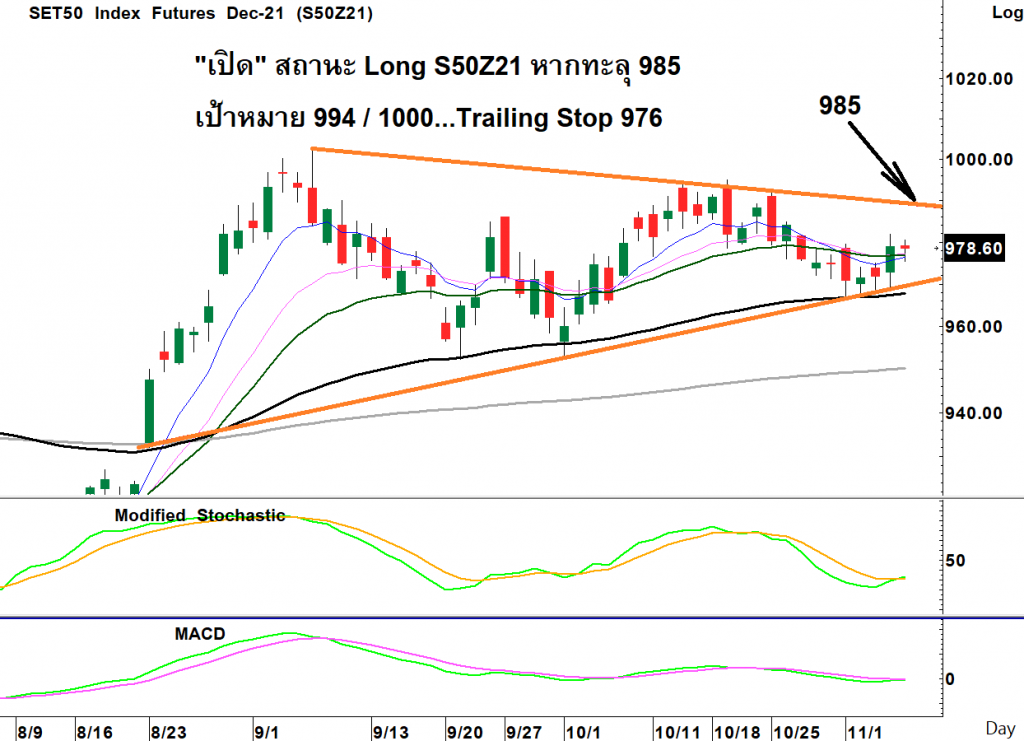Click the 9/27 date axis label
1024x741 pixels.
[x=524, y=732]
